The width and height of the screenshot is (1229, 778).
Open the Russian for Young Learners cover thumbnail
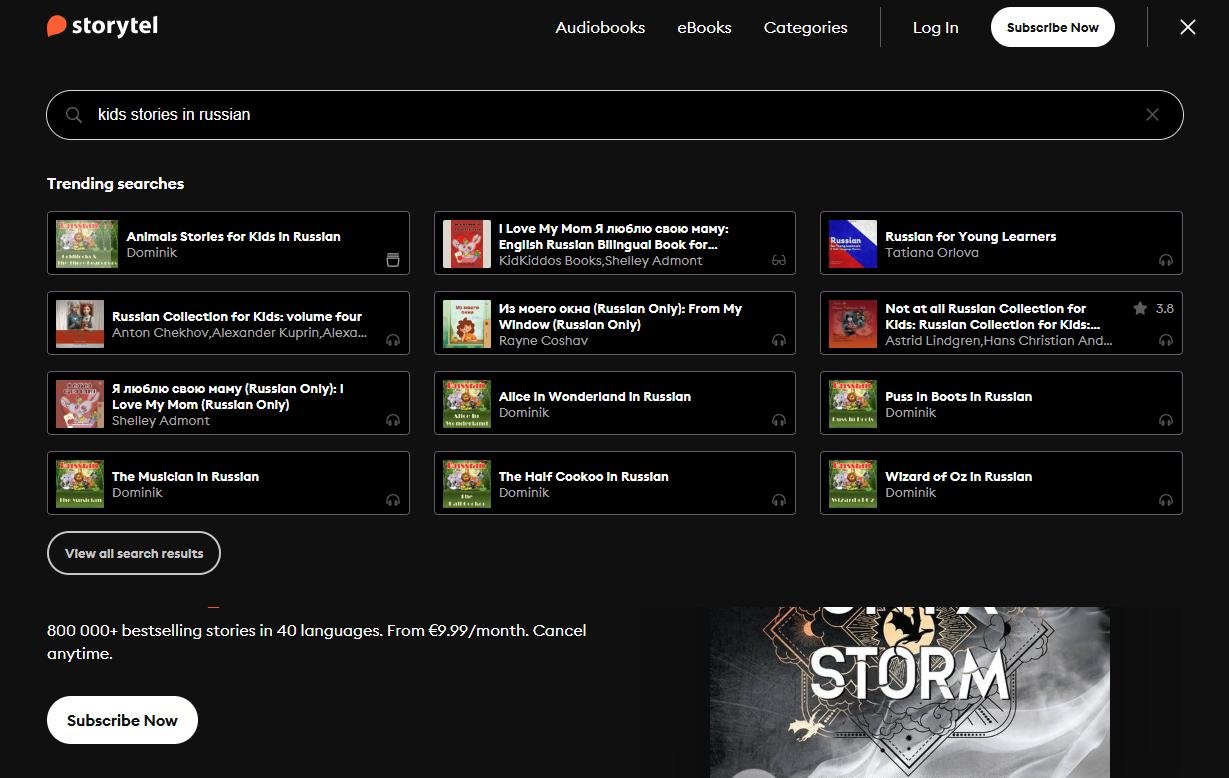coord(853,244)
